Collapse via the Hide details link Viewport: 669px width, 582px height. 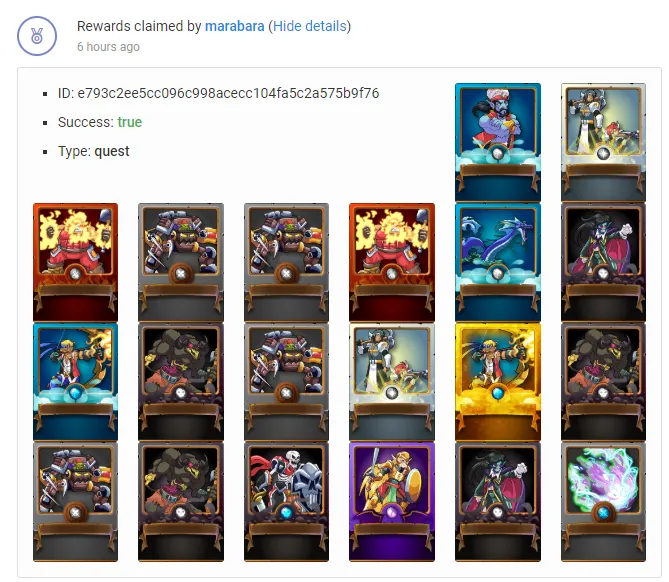(x=310, y=26)
